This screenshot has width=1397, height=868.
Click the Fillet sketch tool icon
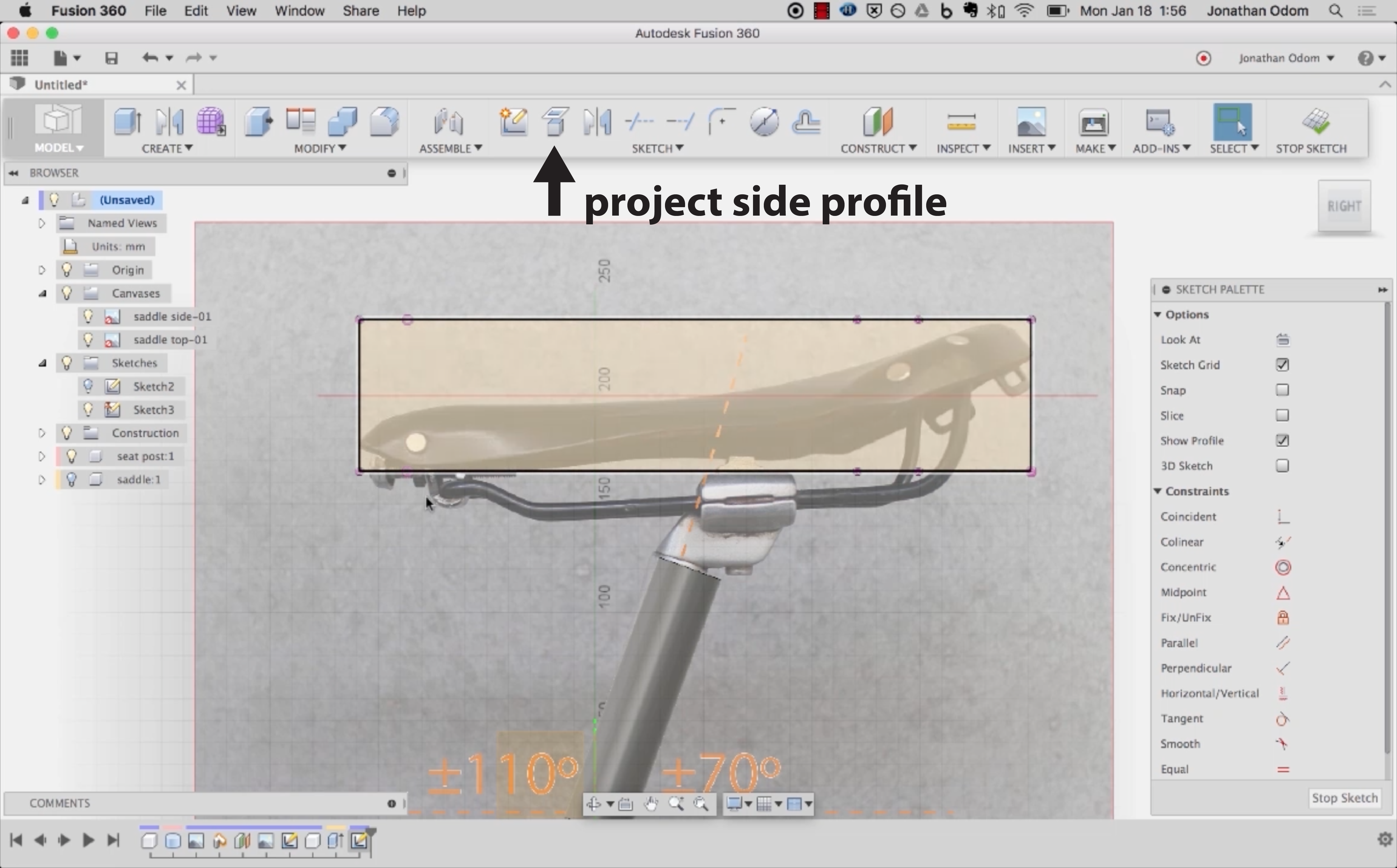click(722, 122)
